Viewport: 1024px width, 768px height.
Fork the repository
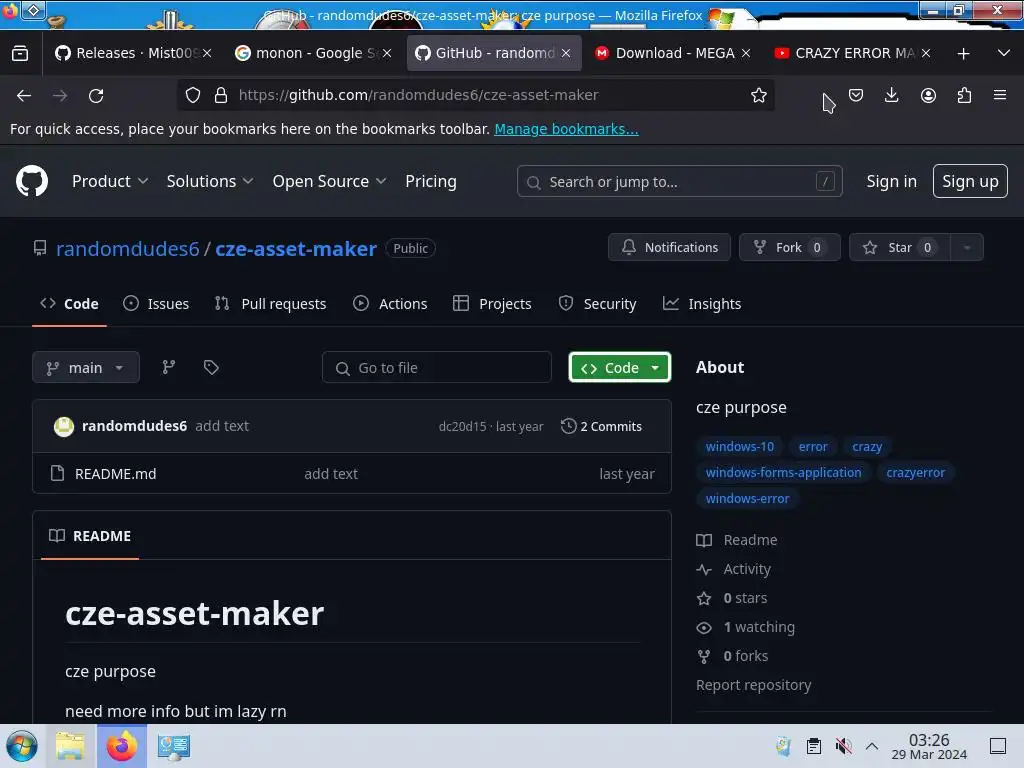point(789,248)
